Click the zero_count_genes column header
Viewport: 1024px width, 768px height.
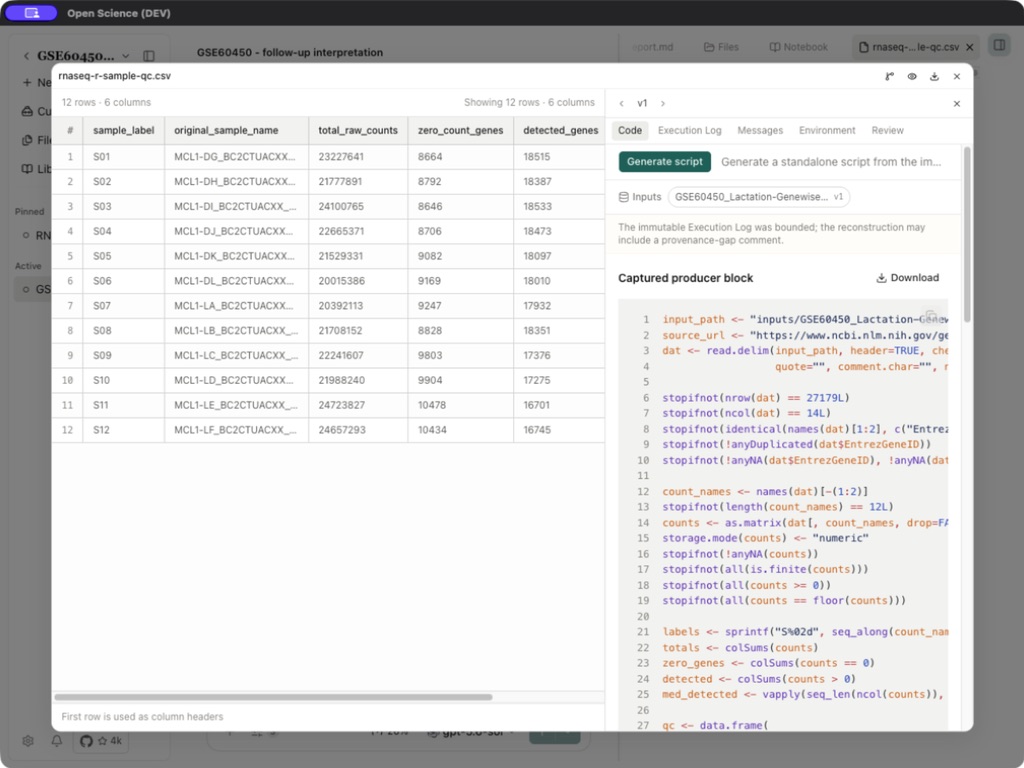(460, 131)
